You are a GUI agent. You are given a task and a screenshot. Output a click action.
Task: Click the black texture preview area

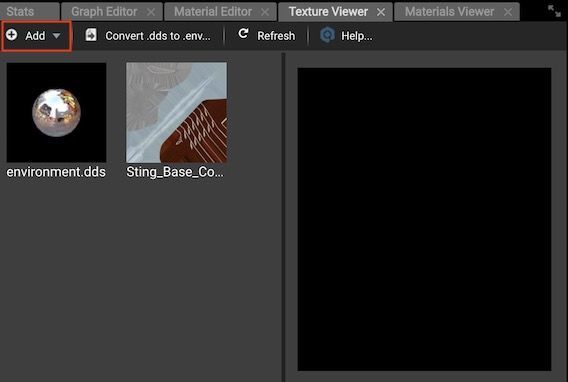[x=424, y=219]
